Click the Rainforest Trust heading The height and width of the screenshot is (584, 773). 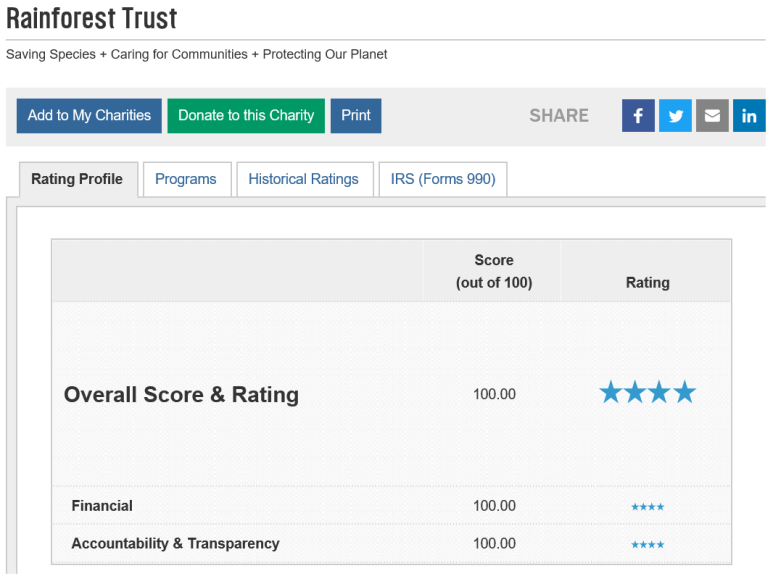[x=92, y=19]
